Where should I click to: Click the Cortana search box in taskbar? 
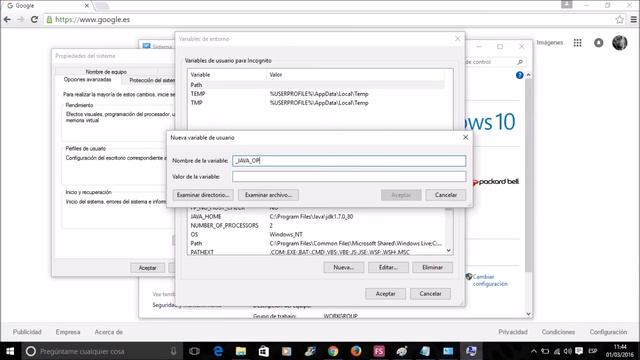(x=101, y=351)
